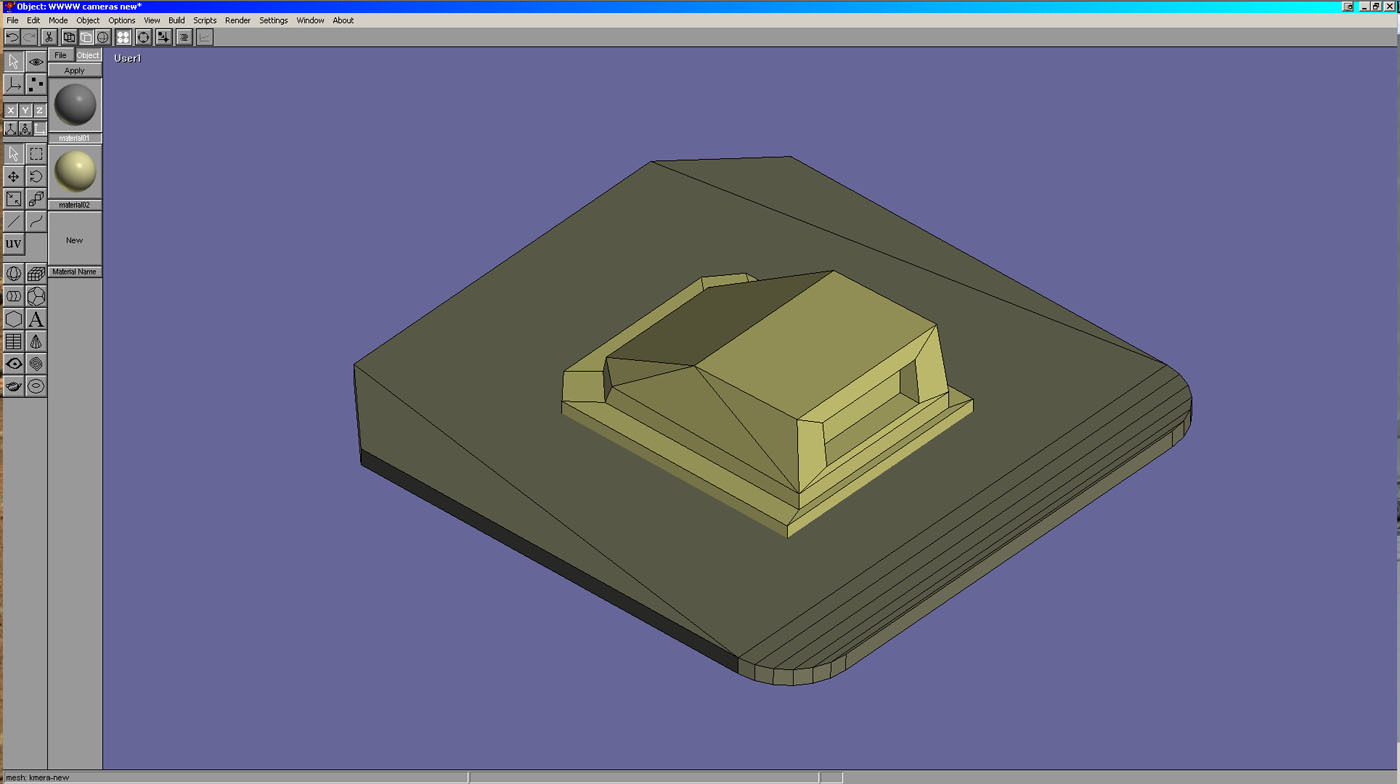Click the Redo arrow in the toolbar

[30, 37]
